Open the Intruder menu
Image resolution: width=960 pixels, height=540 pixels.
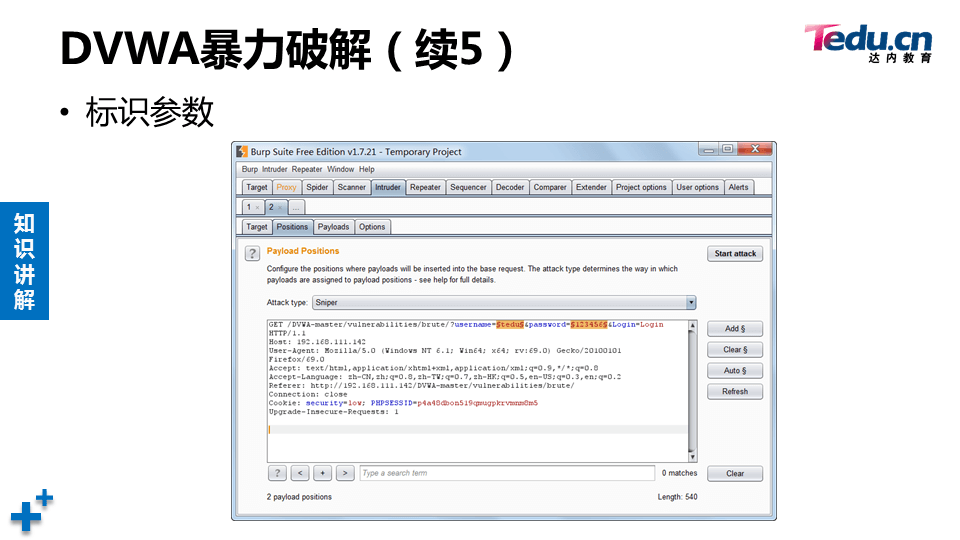(275, 170)
